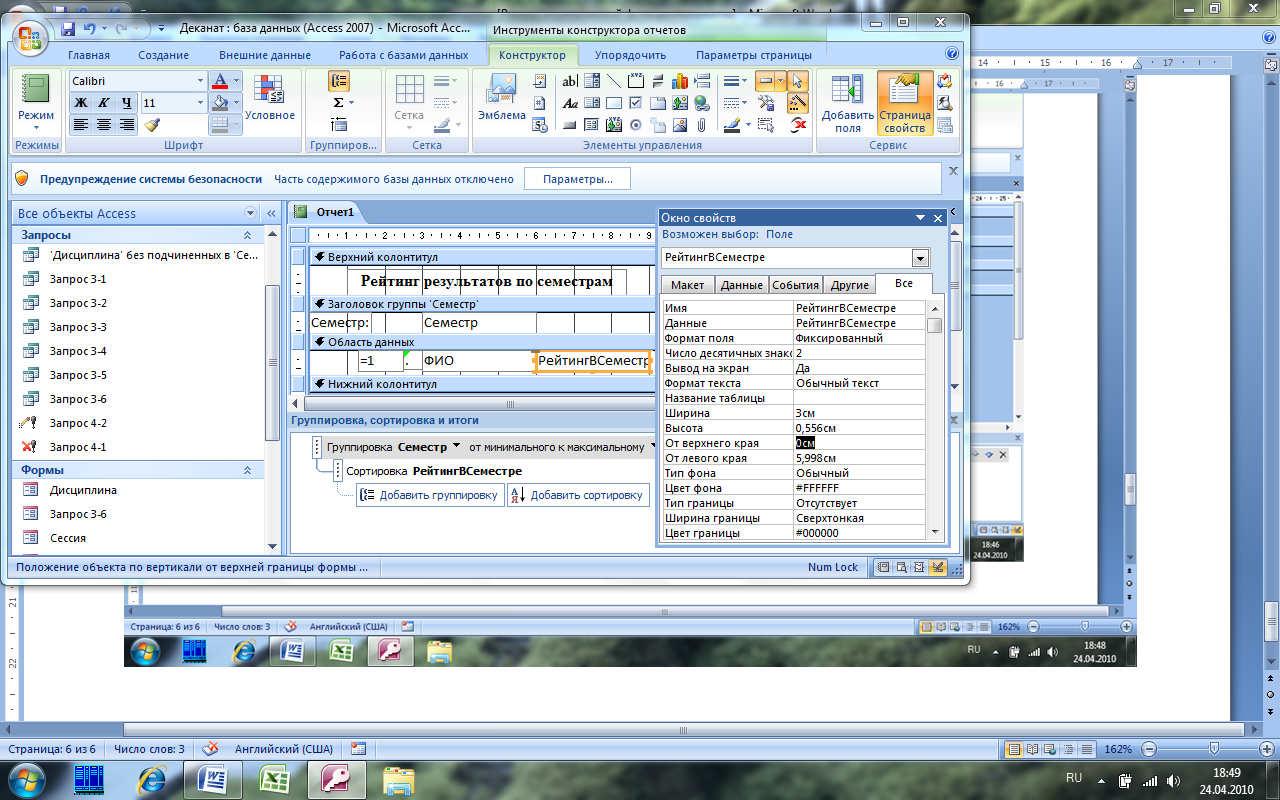The height and width of the screenshot is (800, 1280).
Task: Toggle design view in status bar
Action: pos(937,568)
